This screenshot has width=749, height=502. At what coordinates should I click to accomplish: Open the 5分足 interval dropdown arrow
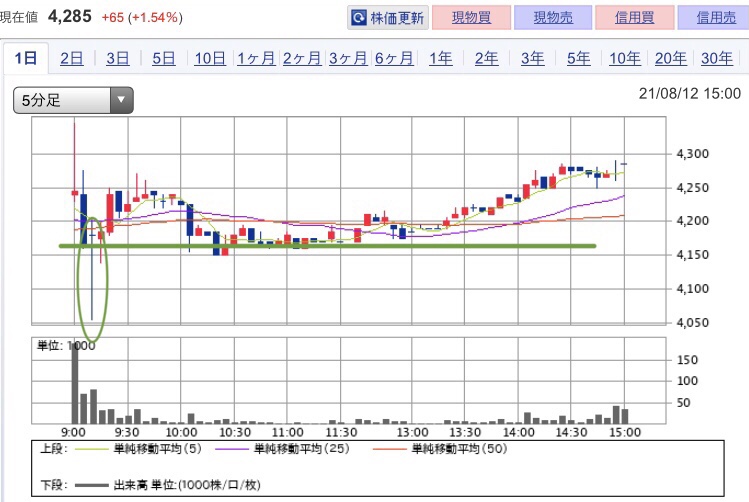coord(121,100)
